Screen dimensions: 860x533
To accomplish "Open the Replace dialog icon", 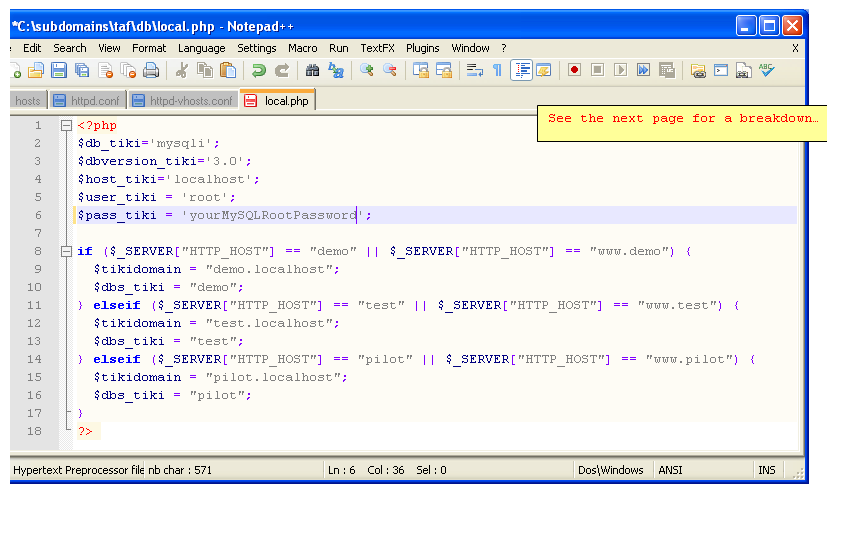I will coord(335,70).
